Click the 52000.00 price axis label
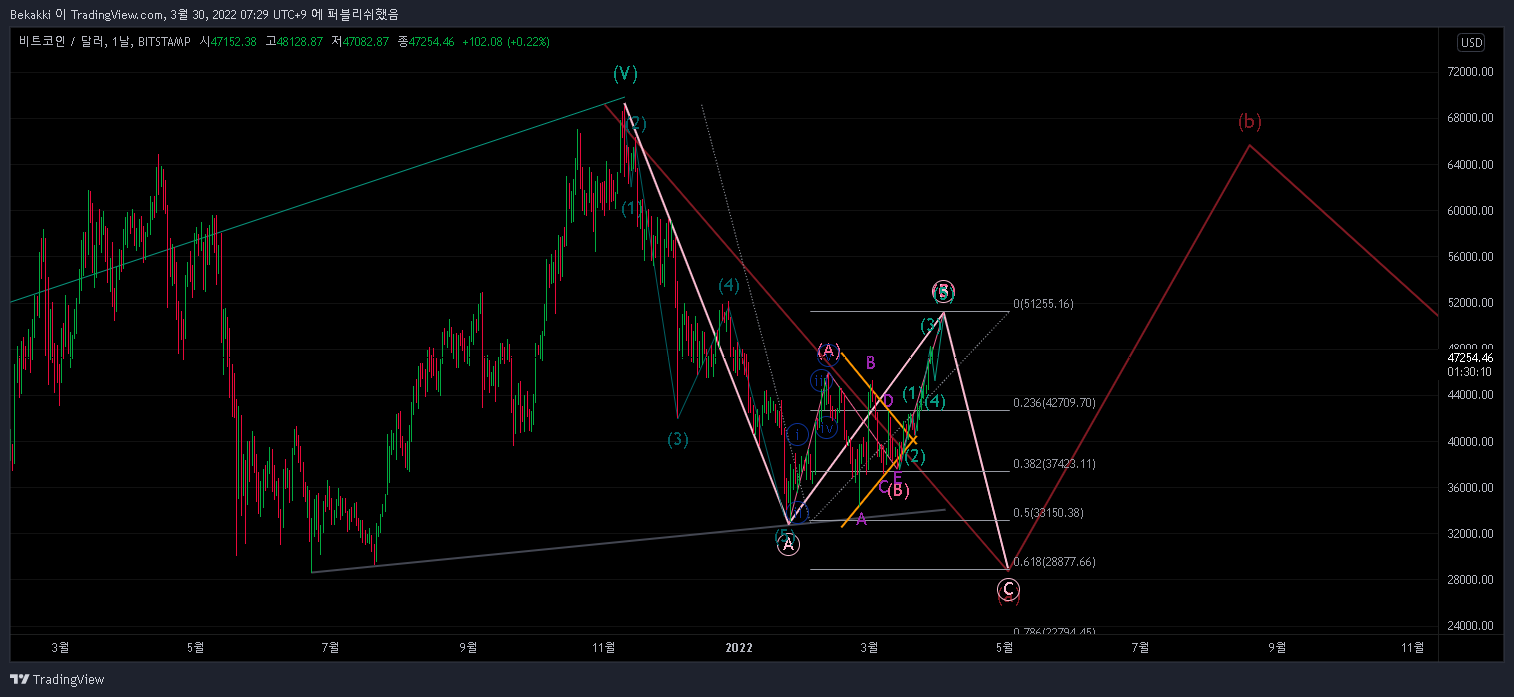1514x697 pixels. (1472, 302)
